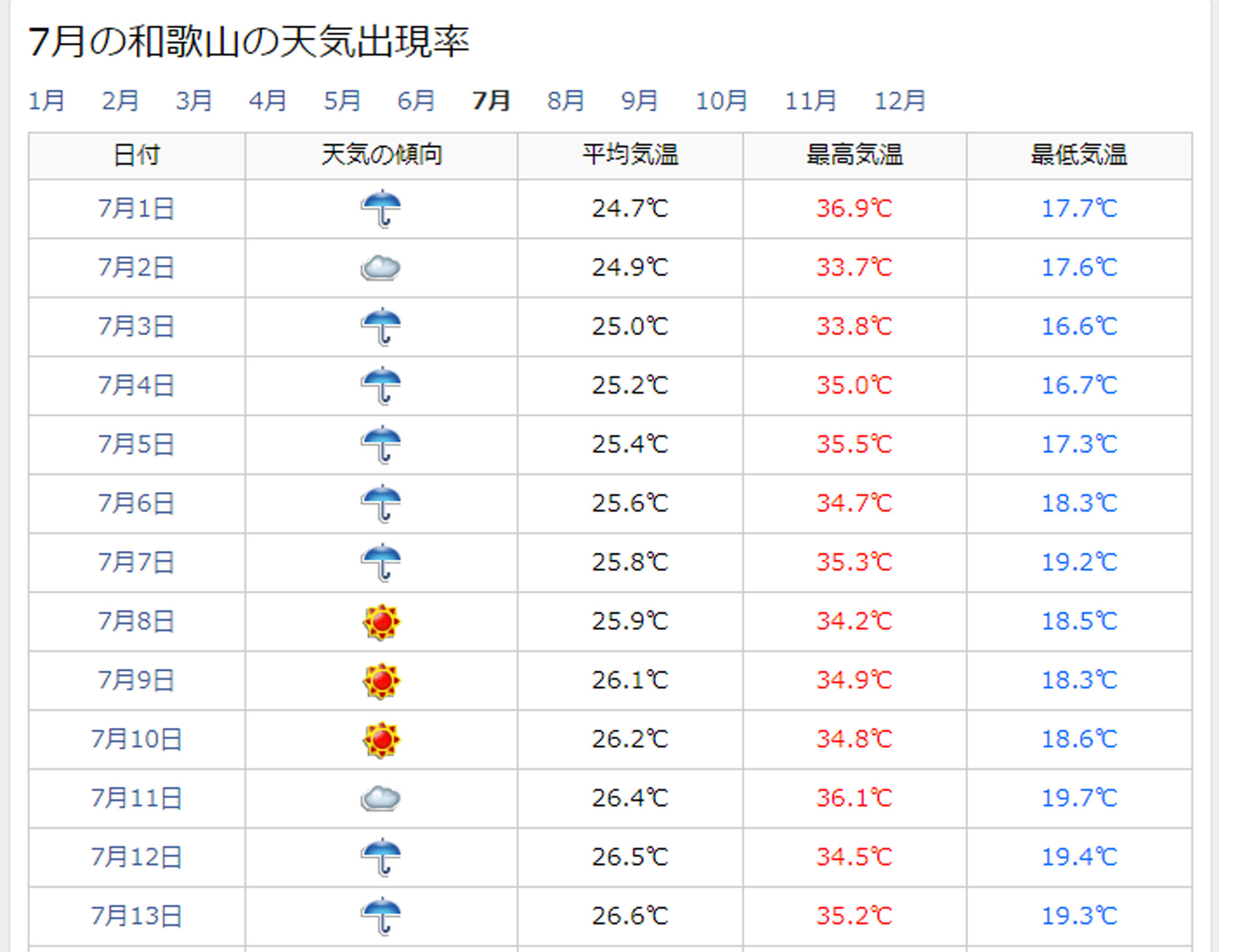1236x952 pixels.
Task: Select the 26.5℃ average temperature cell
Action: (630, 857)
